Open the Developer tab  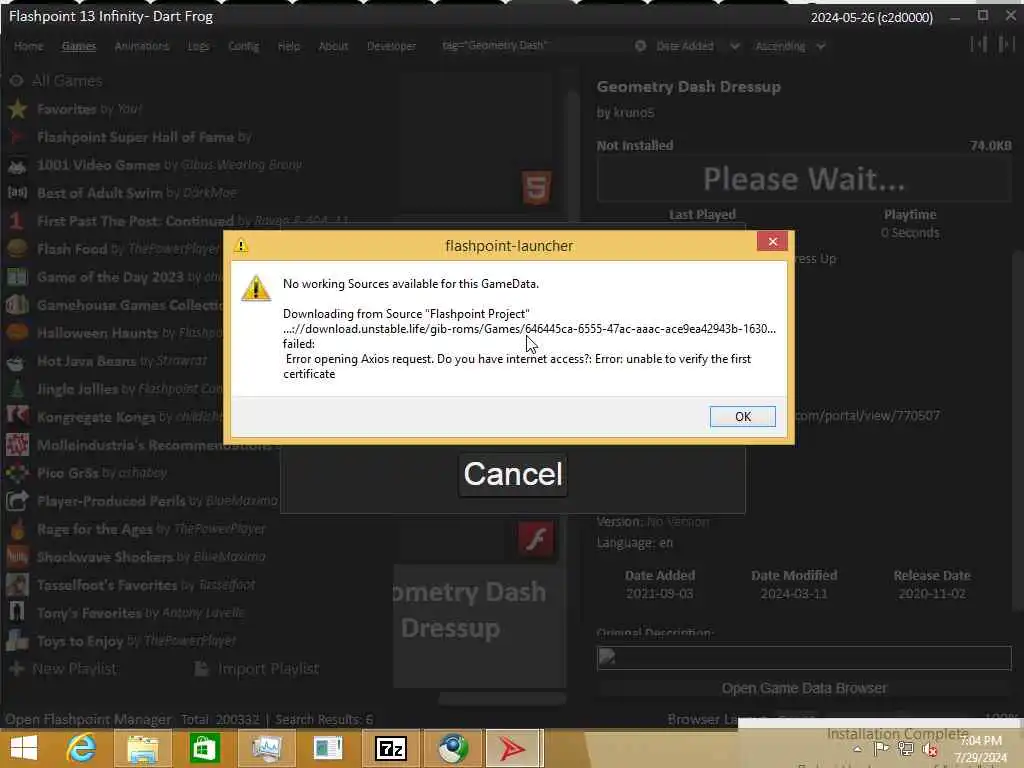(391, 46)
